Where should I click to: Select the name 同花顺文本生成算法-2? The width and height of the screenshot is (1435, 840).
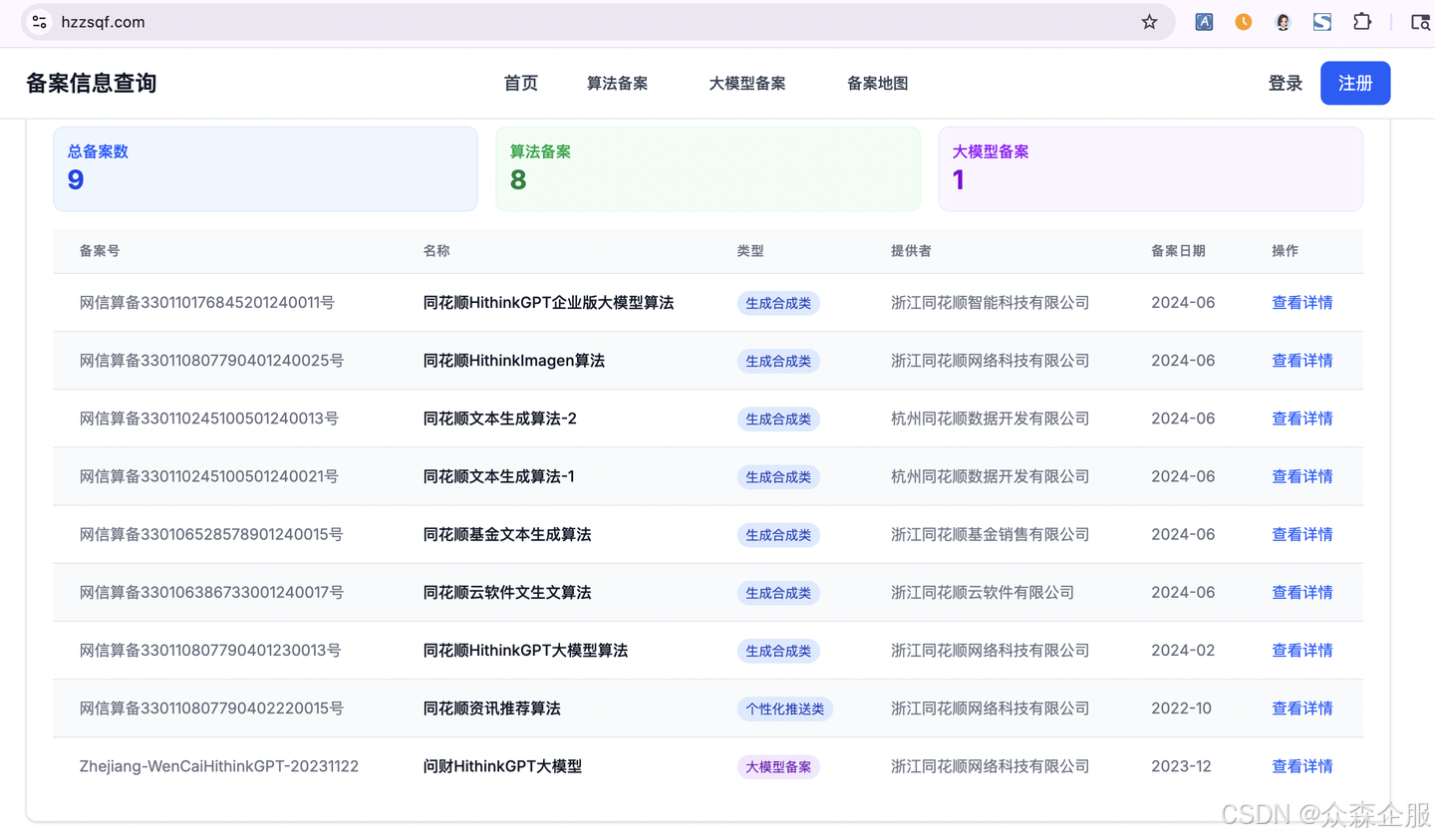pyautogui.click(x=500, y=419)
